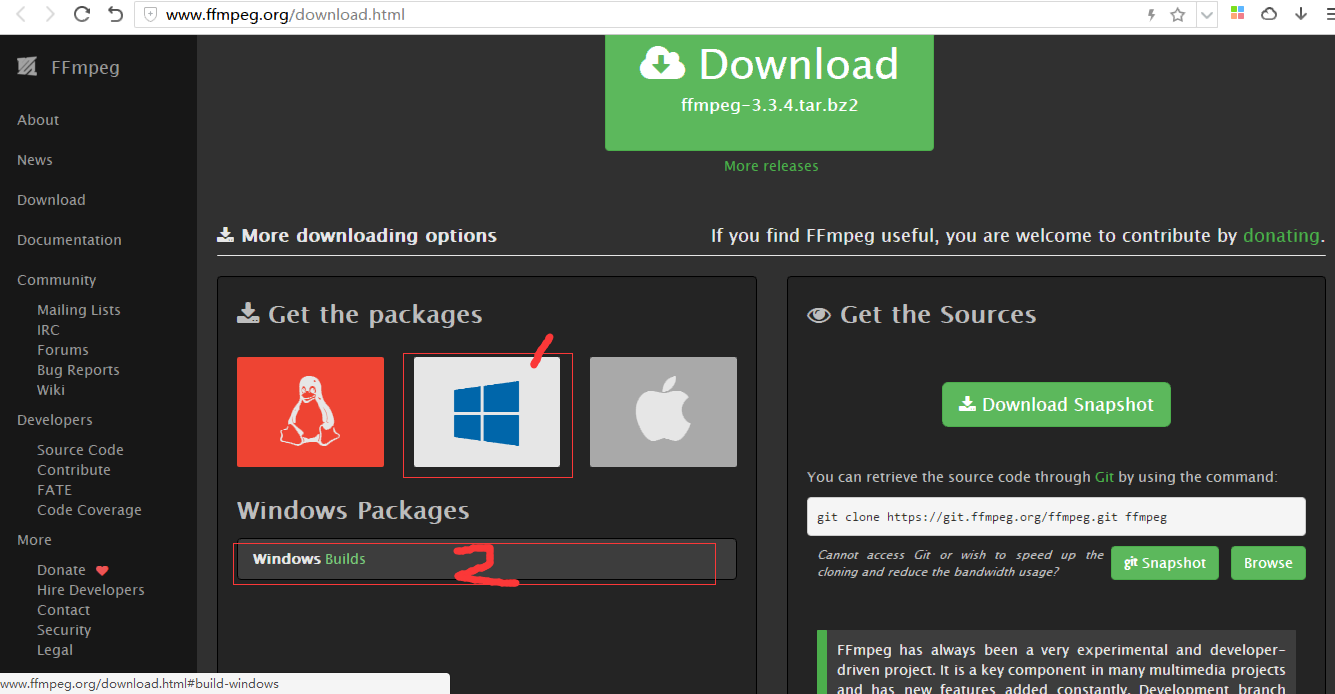Click the shield icon in address bar
The image size is (1335, 694).
[x=150, y=15]
